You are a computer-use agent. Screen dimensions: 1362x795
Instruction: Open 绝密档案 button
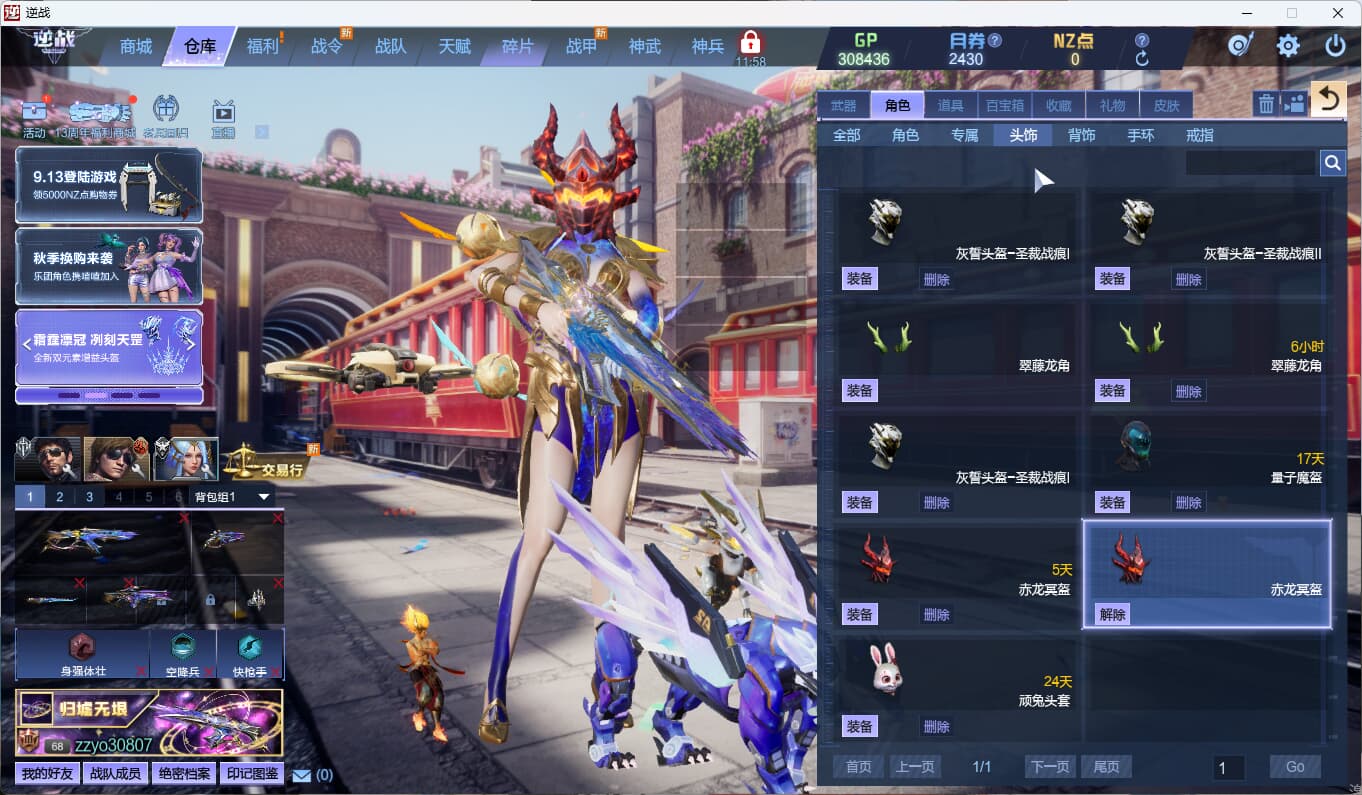point(183,774)
